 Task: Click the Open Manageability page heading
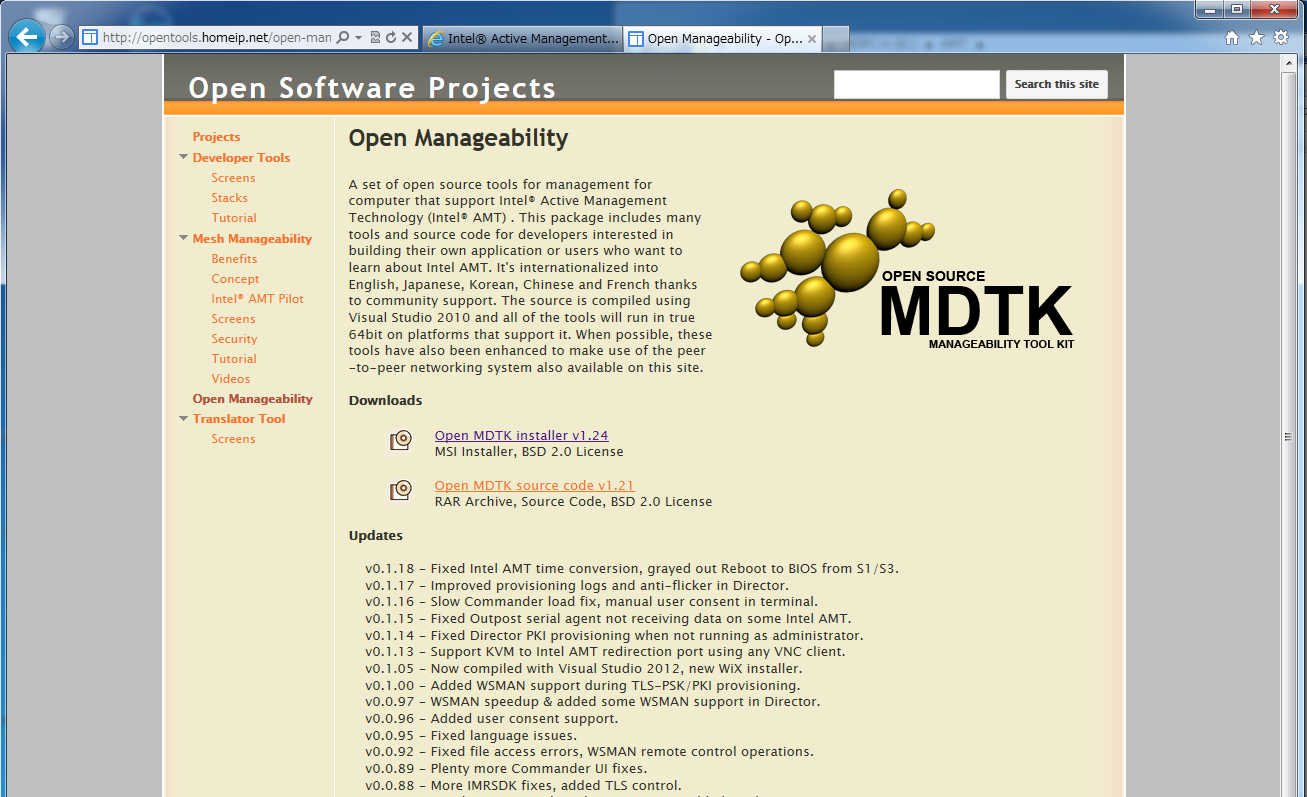(458, 138)
